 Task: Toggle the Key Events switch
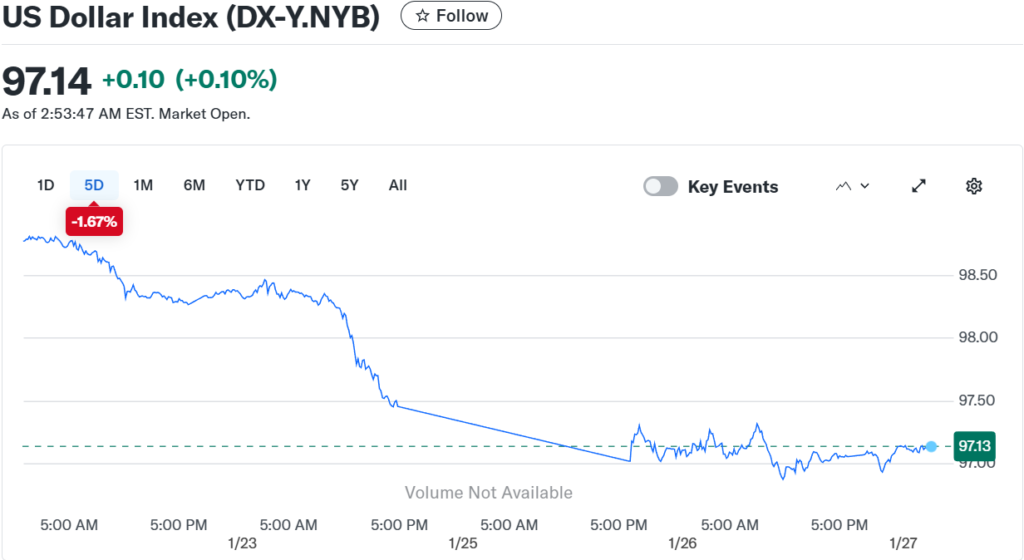660,186
